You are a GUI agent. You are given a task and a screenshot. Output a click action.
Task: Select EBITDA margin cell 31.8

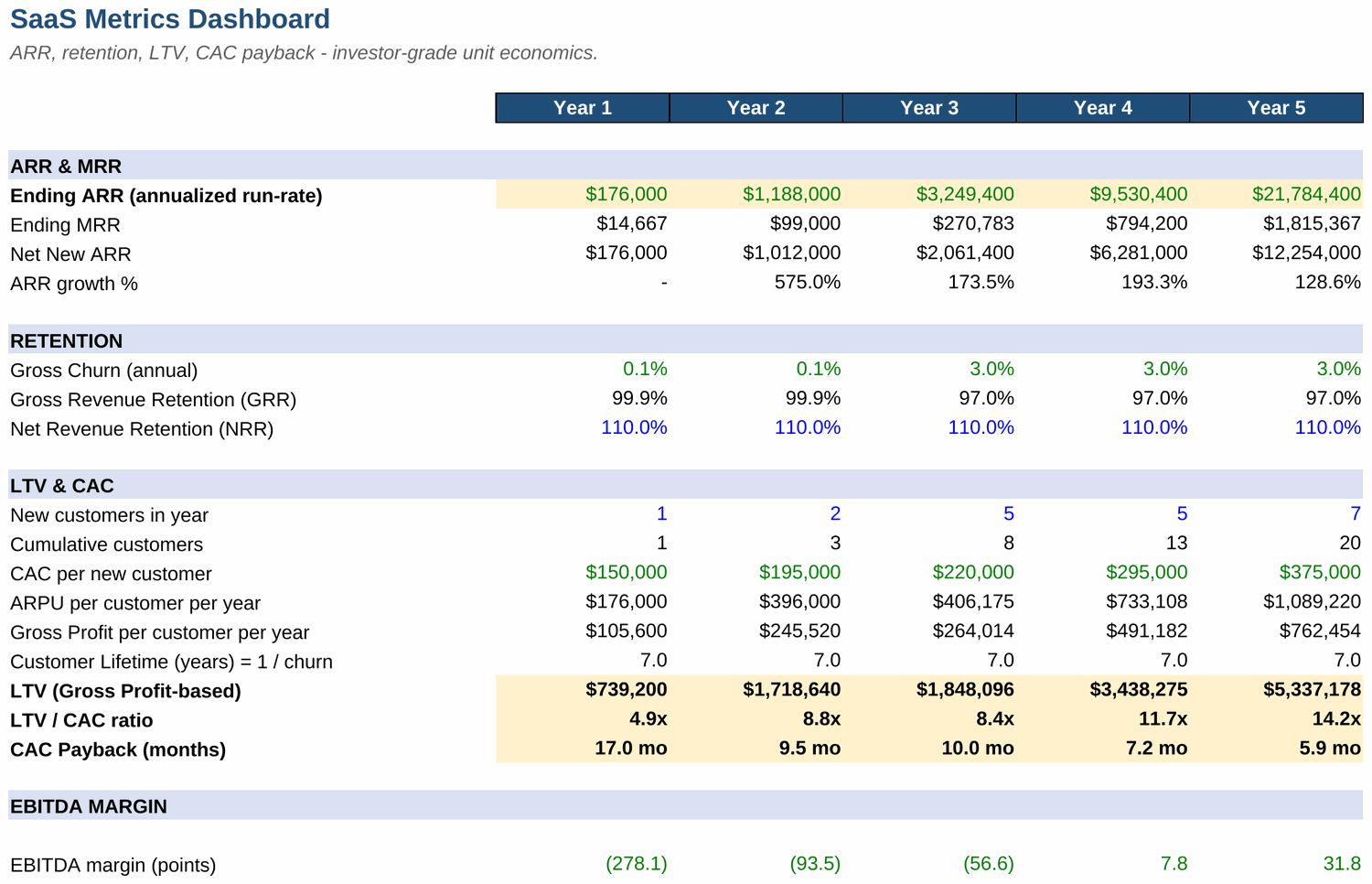click(1277, 863)
